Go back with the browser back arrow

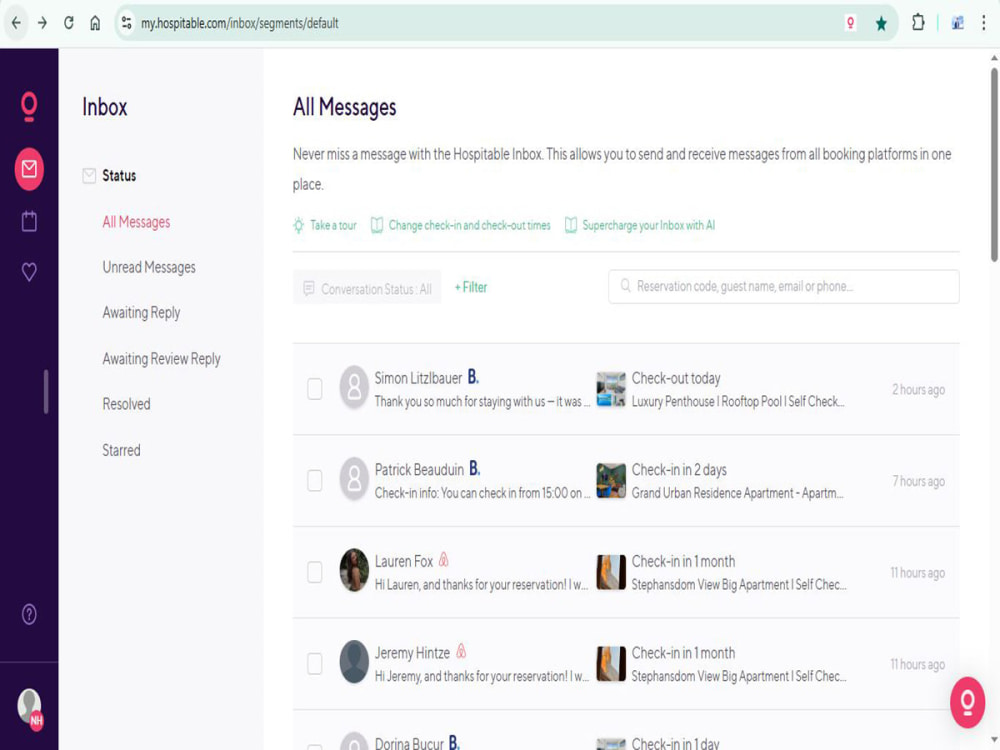coord(16,23)
